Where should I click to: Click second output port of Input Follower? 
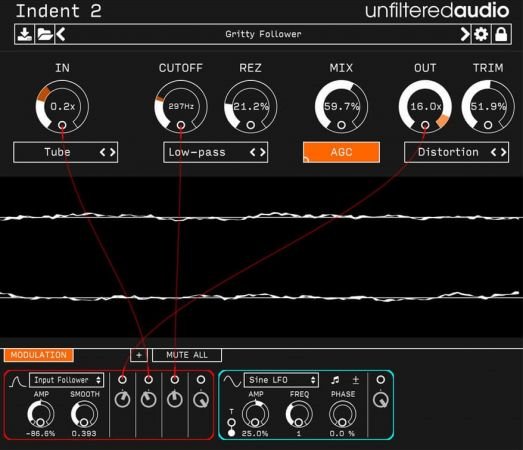(x=148, y=380)
